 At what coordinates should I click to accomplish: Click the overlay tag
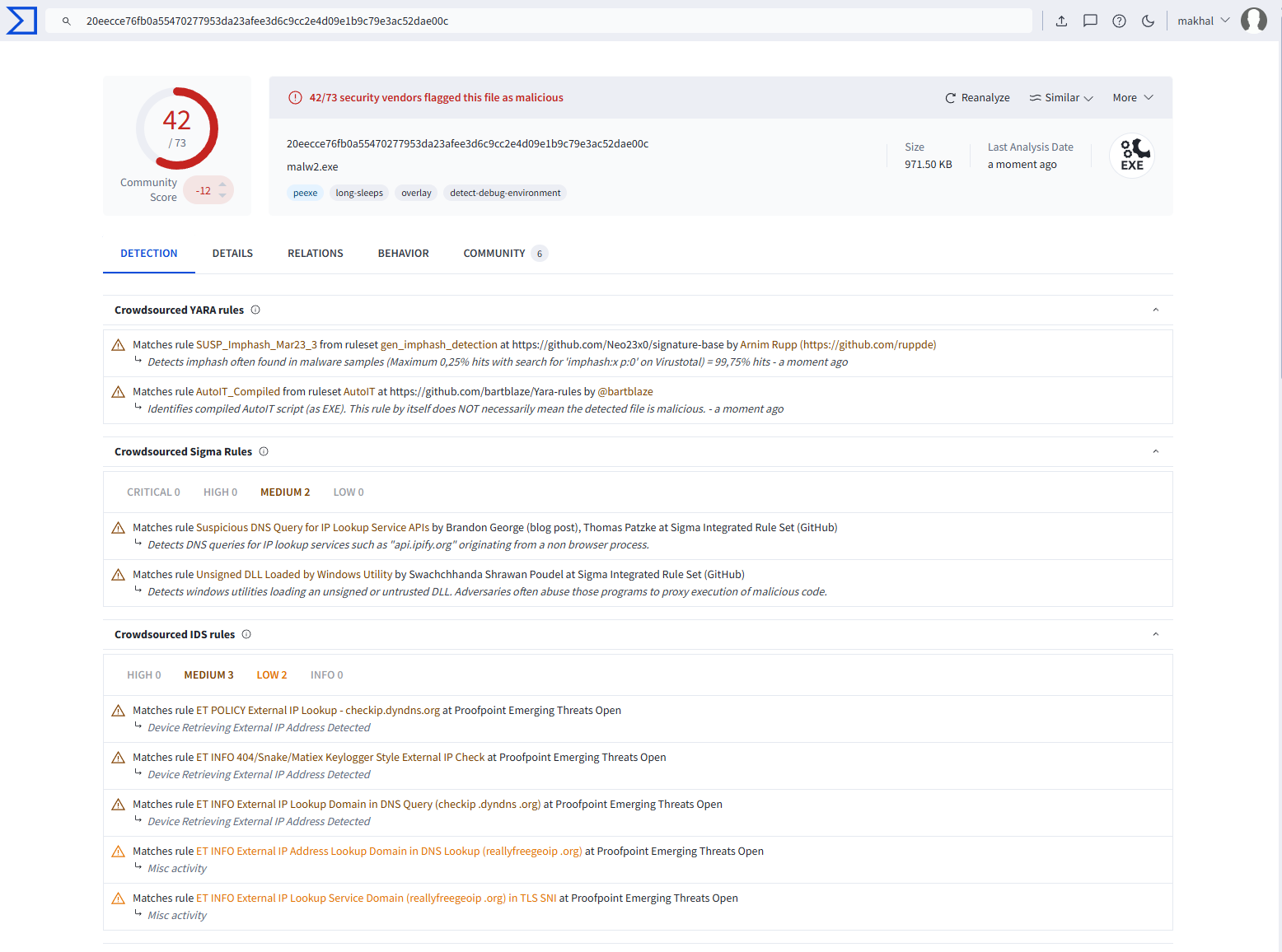tap(416, 193)
